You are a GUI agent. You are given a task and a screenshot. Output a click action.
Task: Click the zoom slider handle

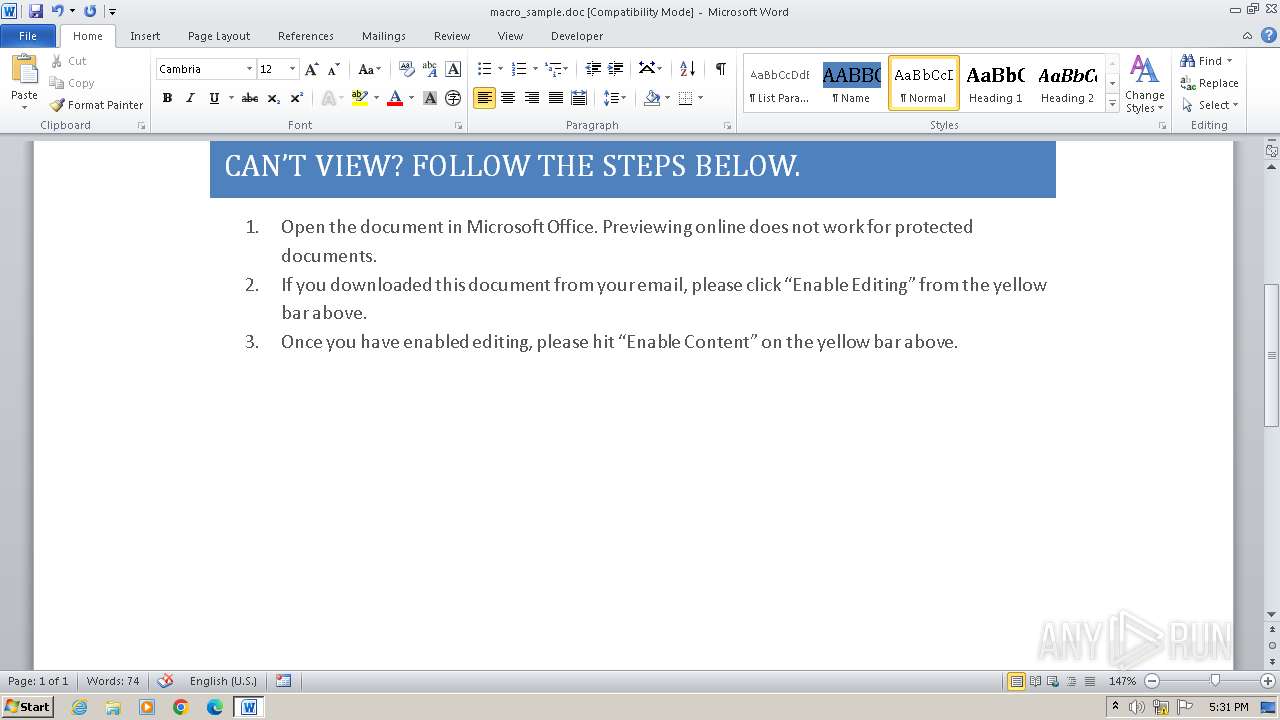(x=1215, y=681)
